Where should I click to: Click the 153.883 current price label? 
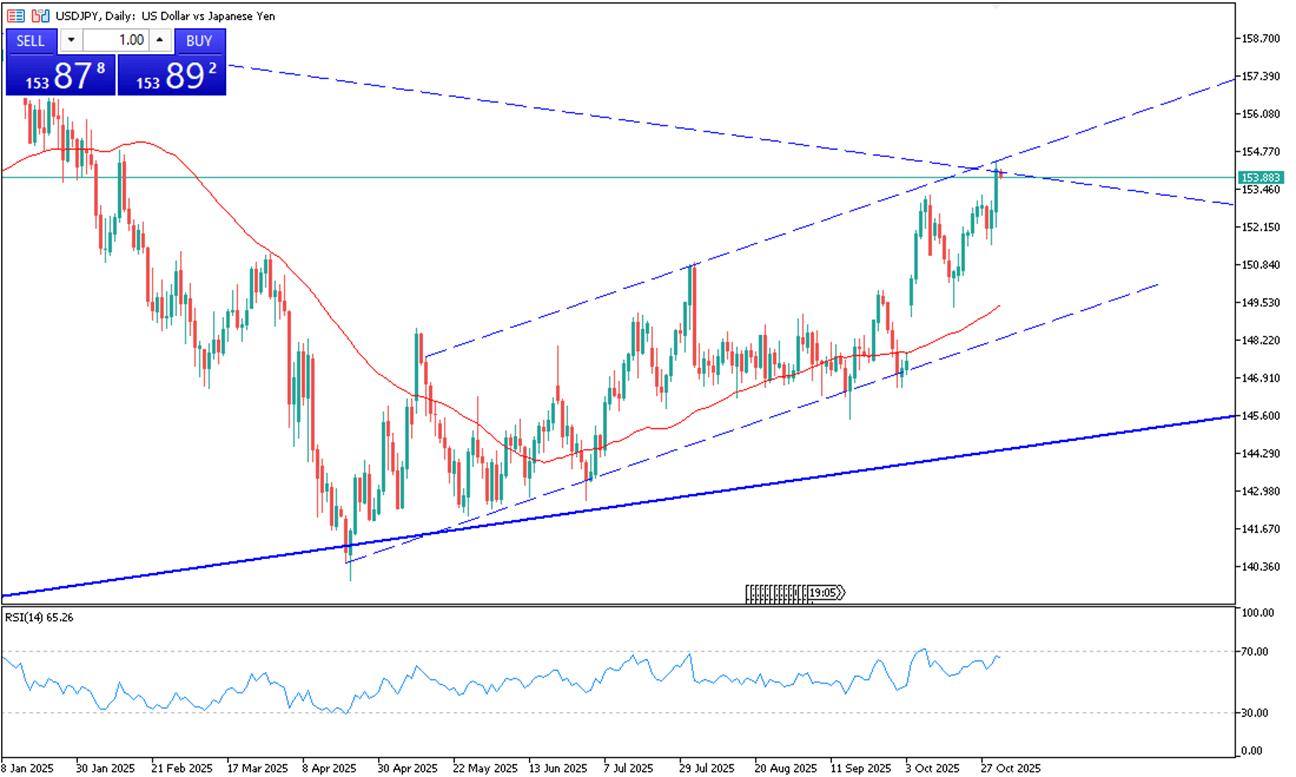tap(1259, 177)
